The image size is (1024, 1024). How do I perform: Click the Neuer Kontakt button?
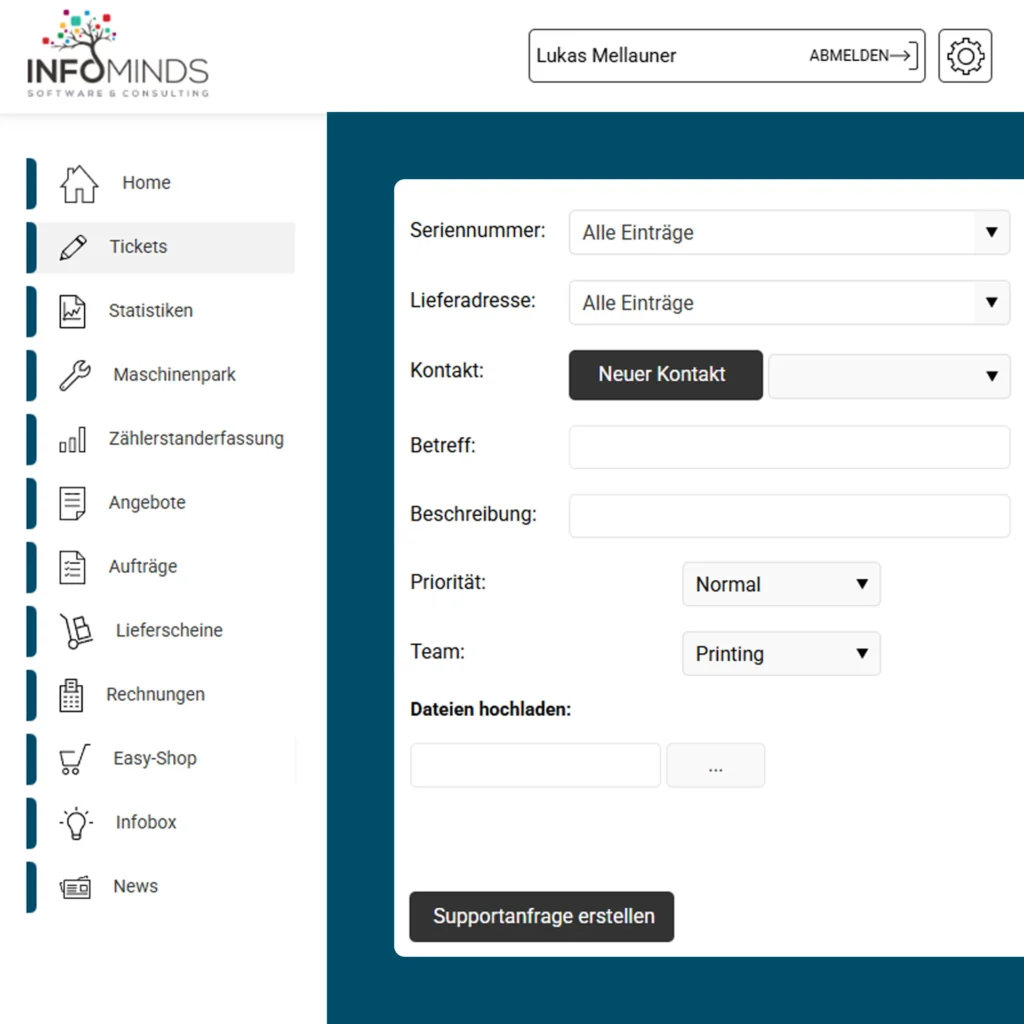(x=665, y=374)
